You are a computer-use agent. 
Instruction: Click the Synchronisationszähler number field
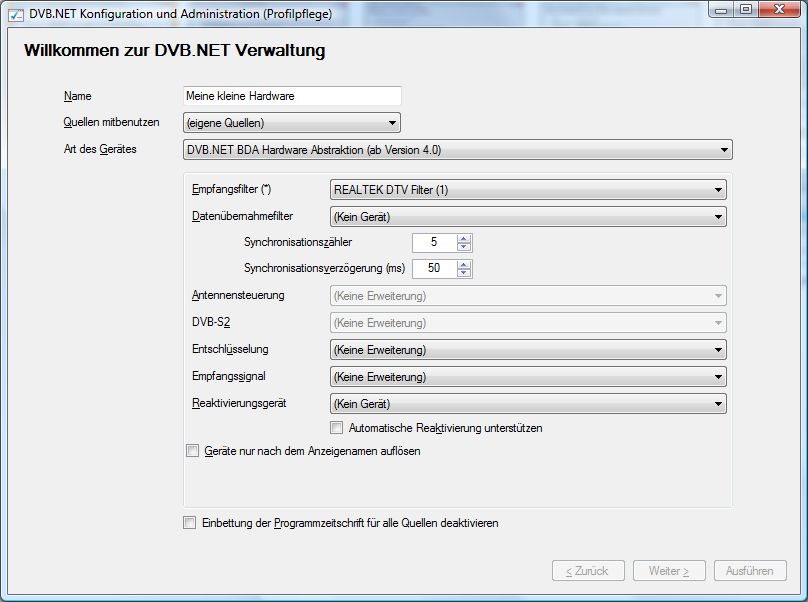point(434,242)
